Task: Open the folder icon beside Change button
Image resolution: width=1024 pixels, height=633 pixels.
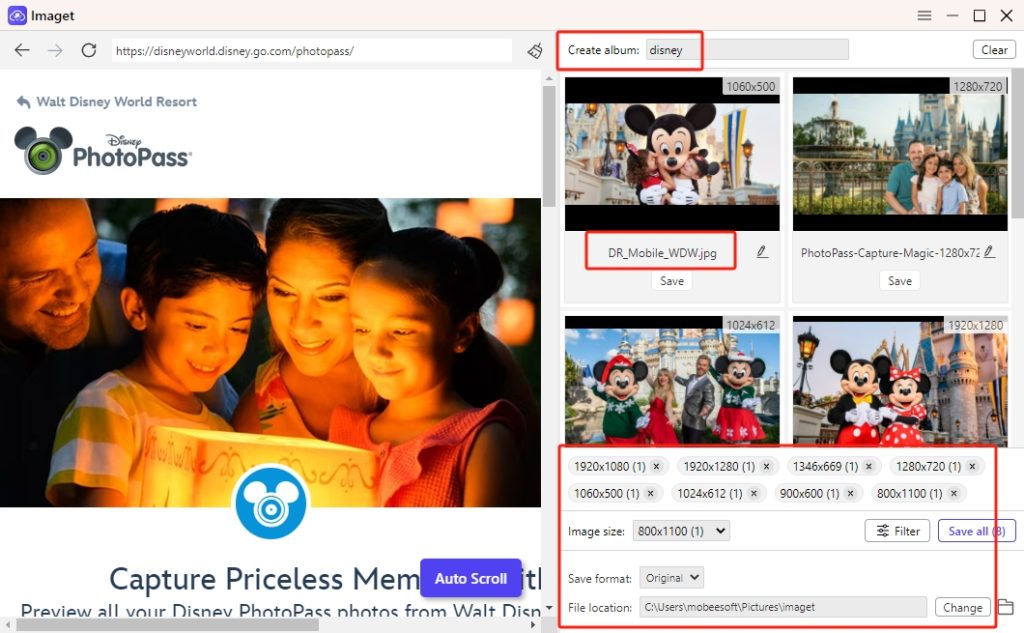Action: [x=1006, y=607]
